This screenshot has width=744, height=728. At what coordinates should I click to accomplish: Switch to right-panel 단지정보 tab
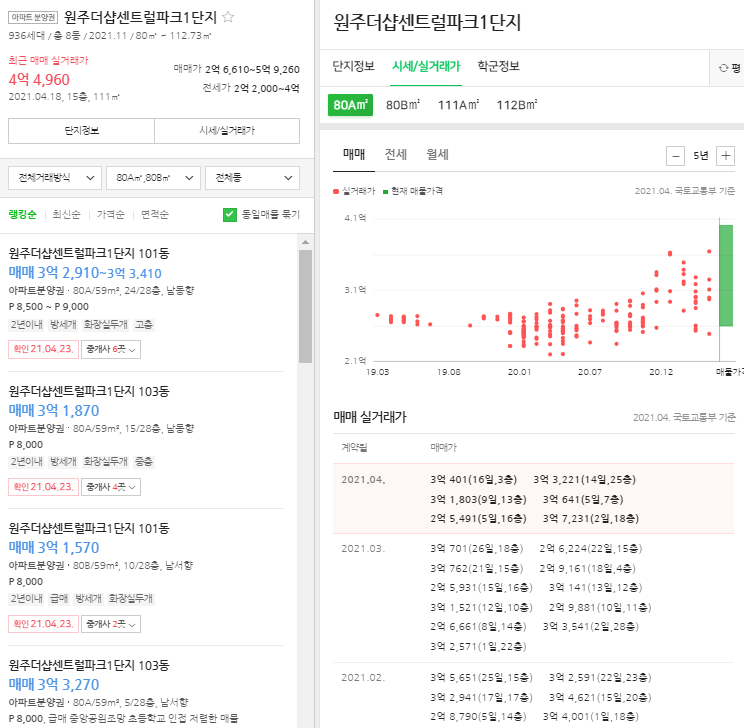coord(353,66)
